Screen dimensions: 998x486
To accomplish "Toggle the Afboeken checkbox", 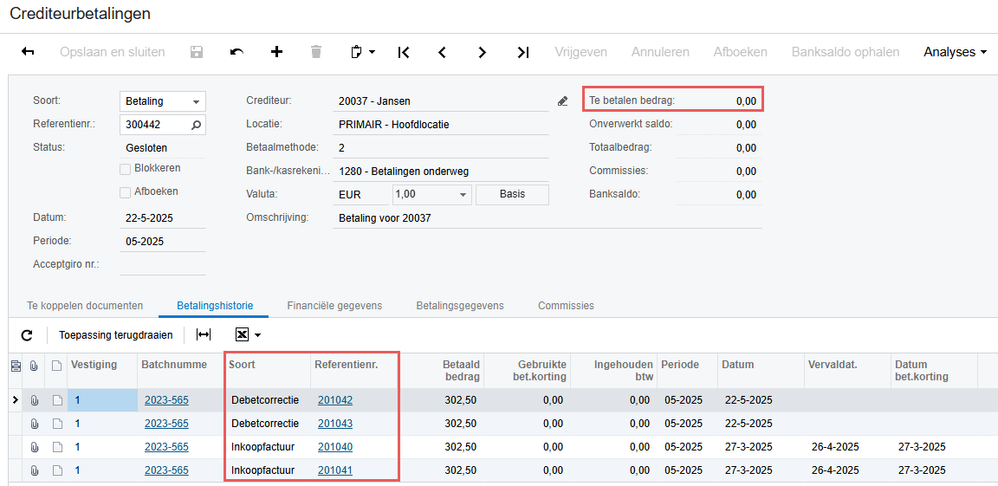I will tap(125, 192).
